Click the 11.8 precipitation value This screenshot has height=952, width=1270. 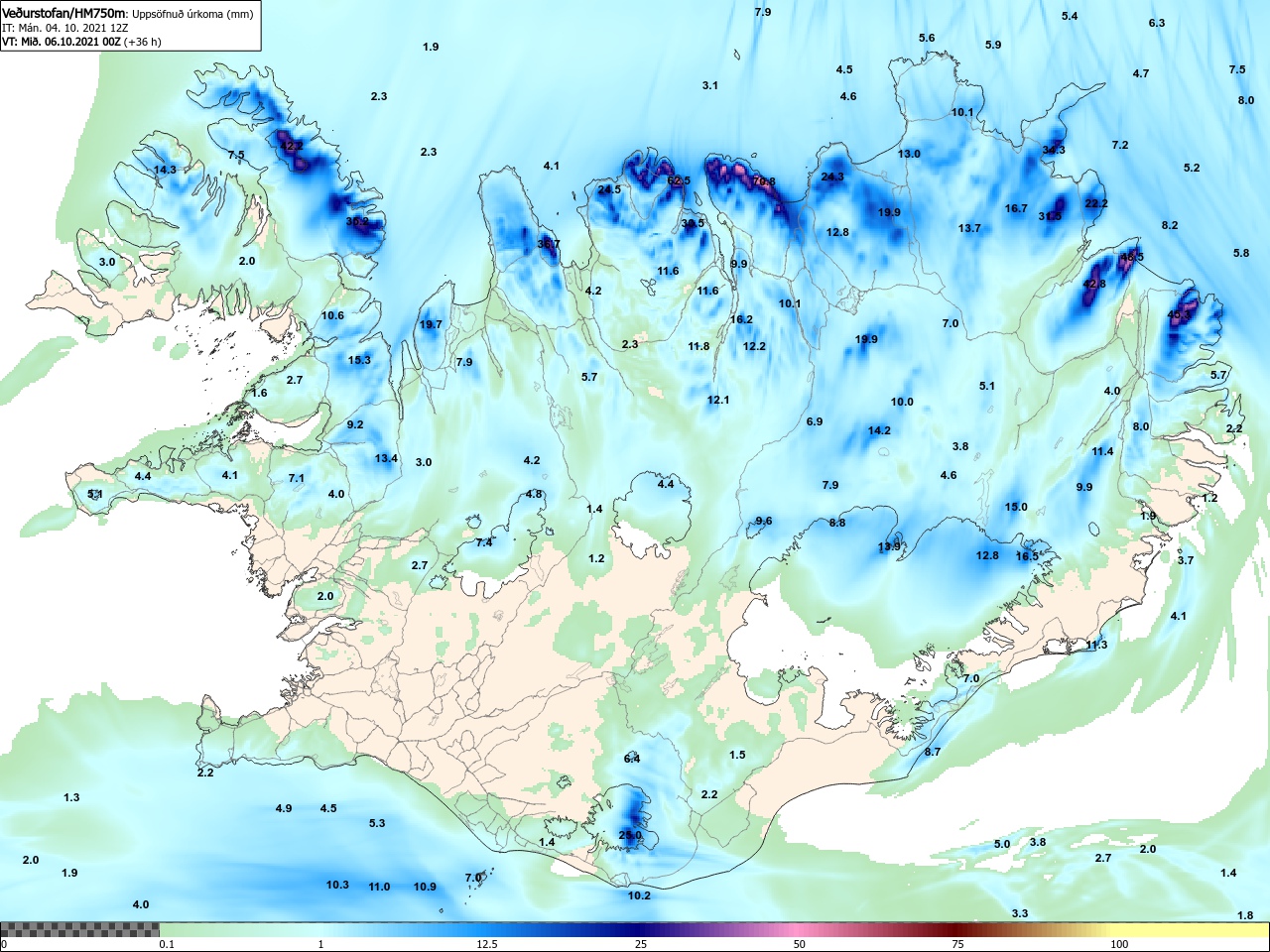click(x=698, y=346)
